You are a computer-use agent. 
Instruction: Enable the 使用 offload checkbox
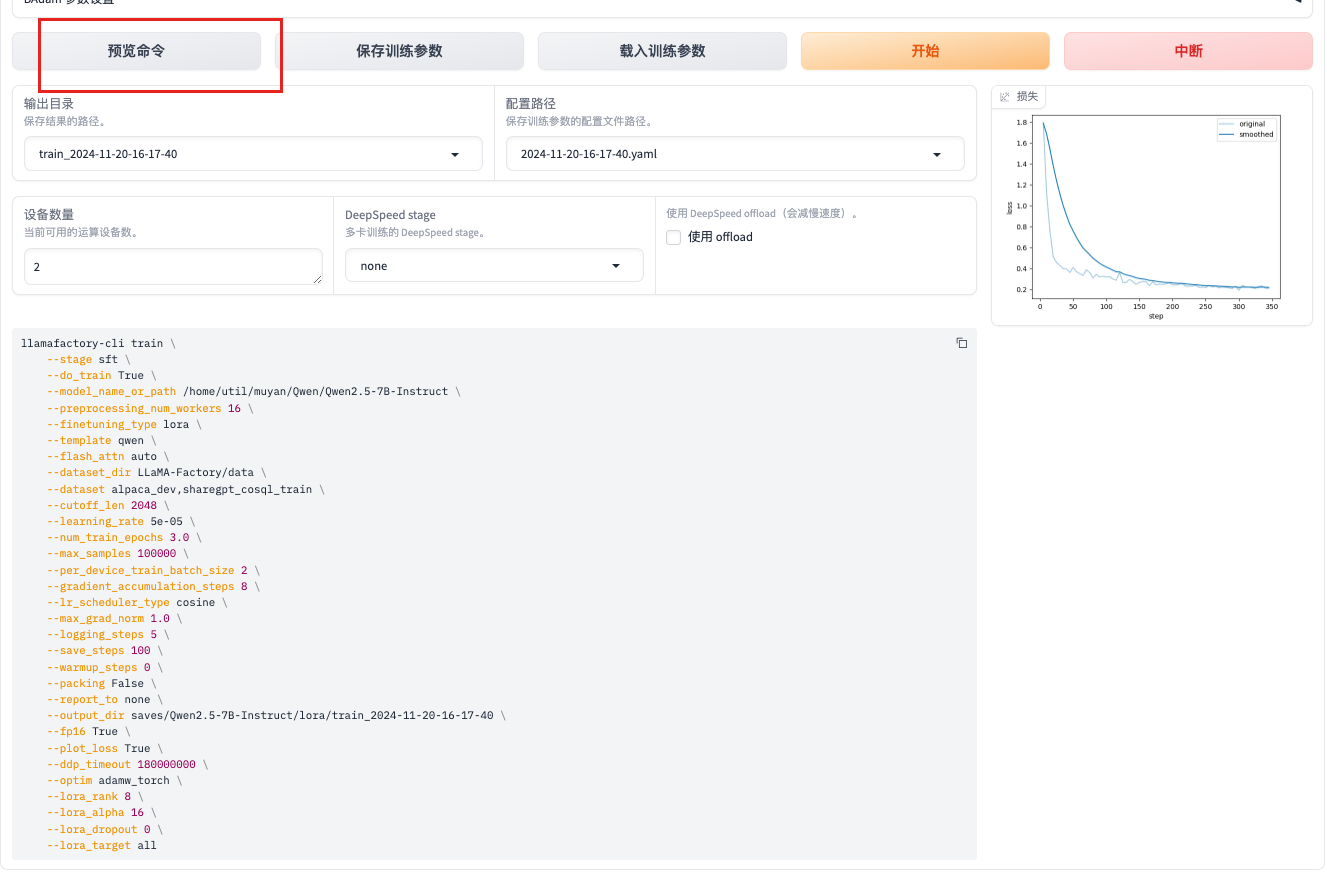674,237
